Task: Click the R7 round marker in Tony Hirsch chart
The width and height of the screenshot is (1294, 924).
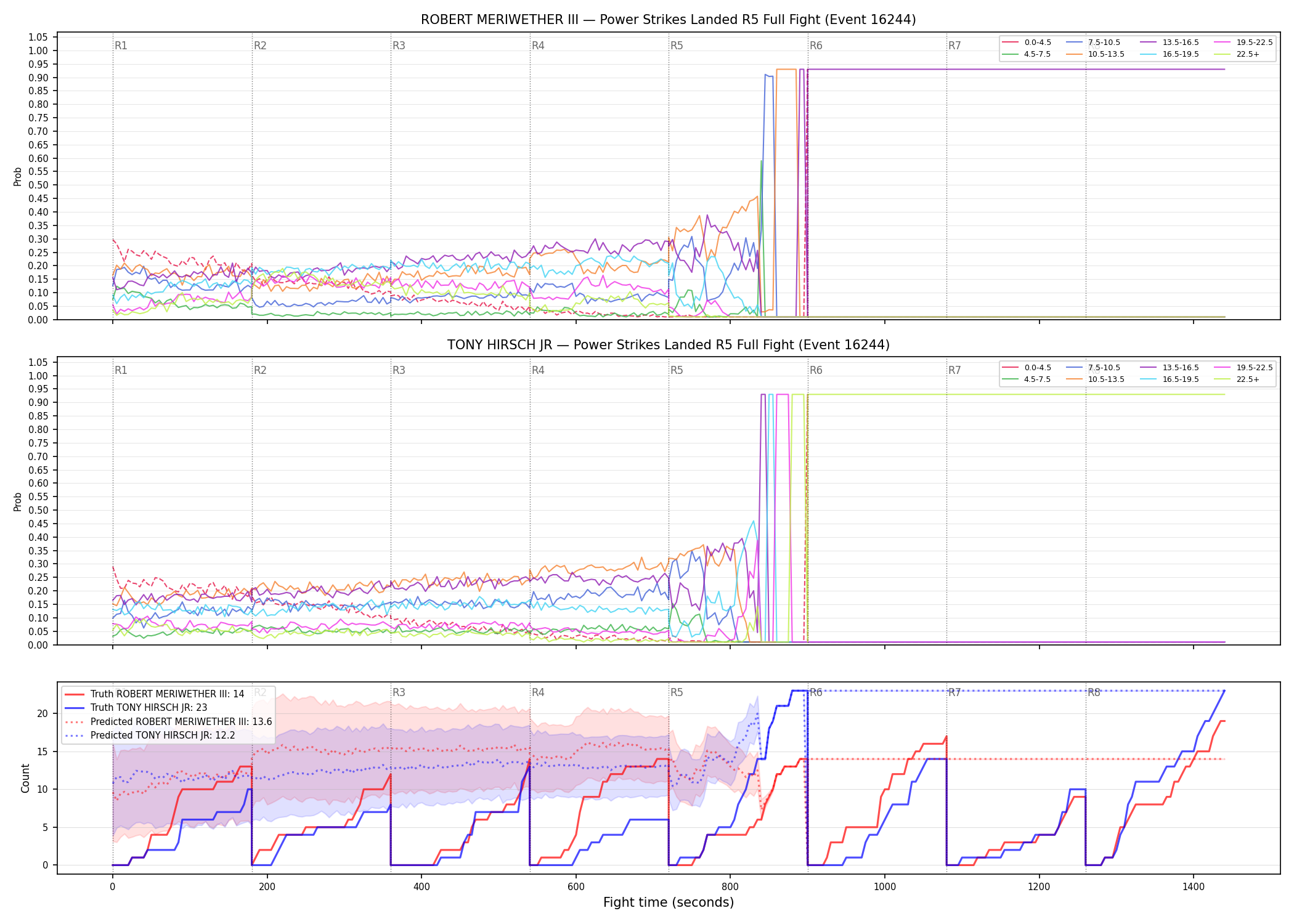Action: tap(954, 370)
